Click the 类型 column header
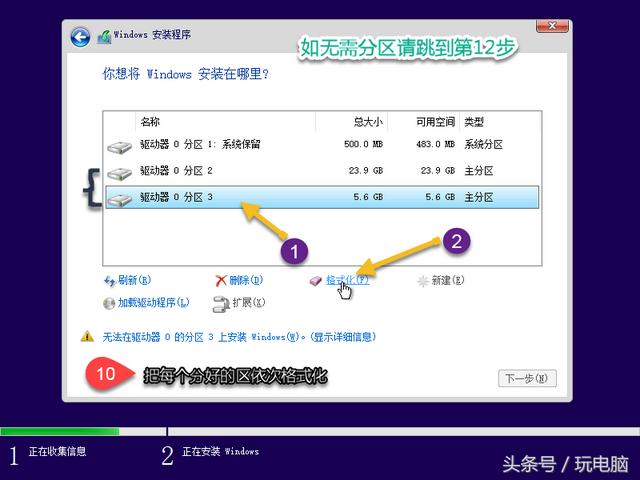Screen dimensions: 640x480 475,122
